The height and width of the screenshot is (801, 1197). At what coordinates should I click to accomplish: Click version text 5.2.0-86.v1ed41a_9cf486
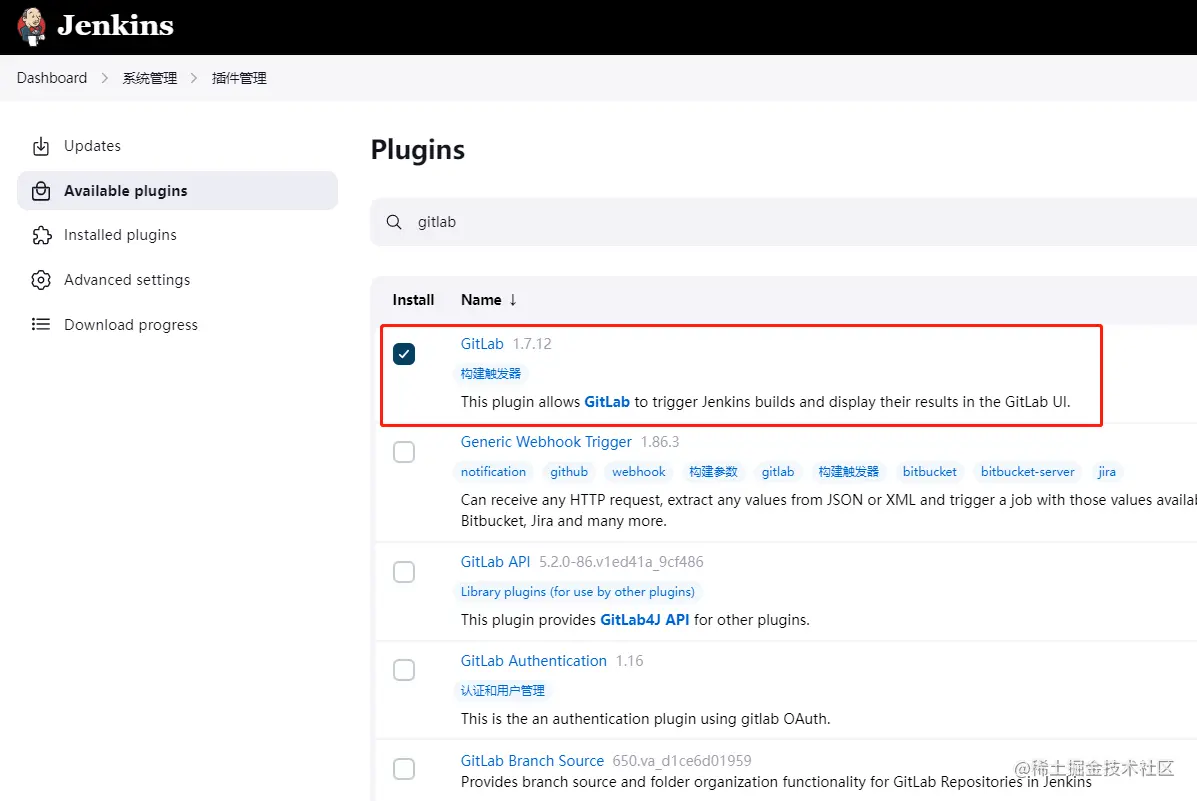tap(621, 562)
